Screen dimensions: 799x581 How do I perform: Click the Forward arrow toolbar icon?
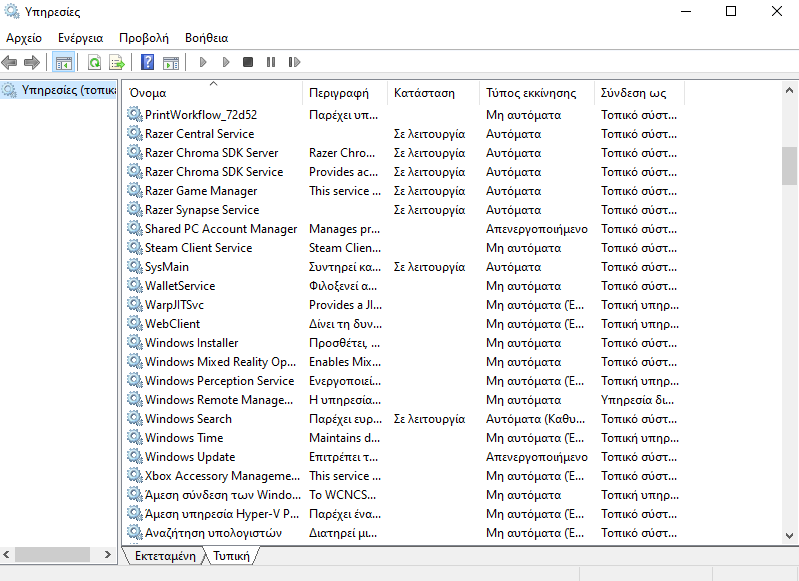(x=32, y=63)
